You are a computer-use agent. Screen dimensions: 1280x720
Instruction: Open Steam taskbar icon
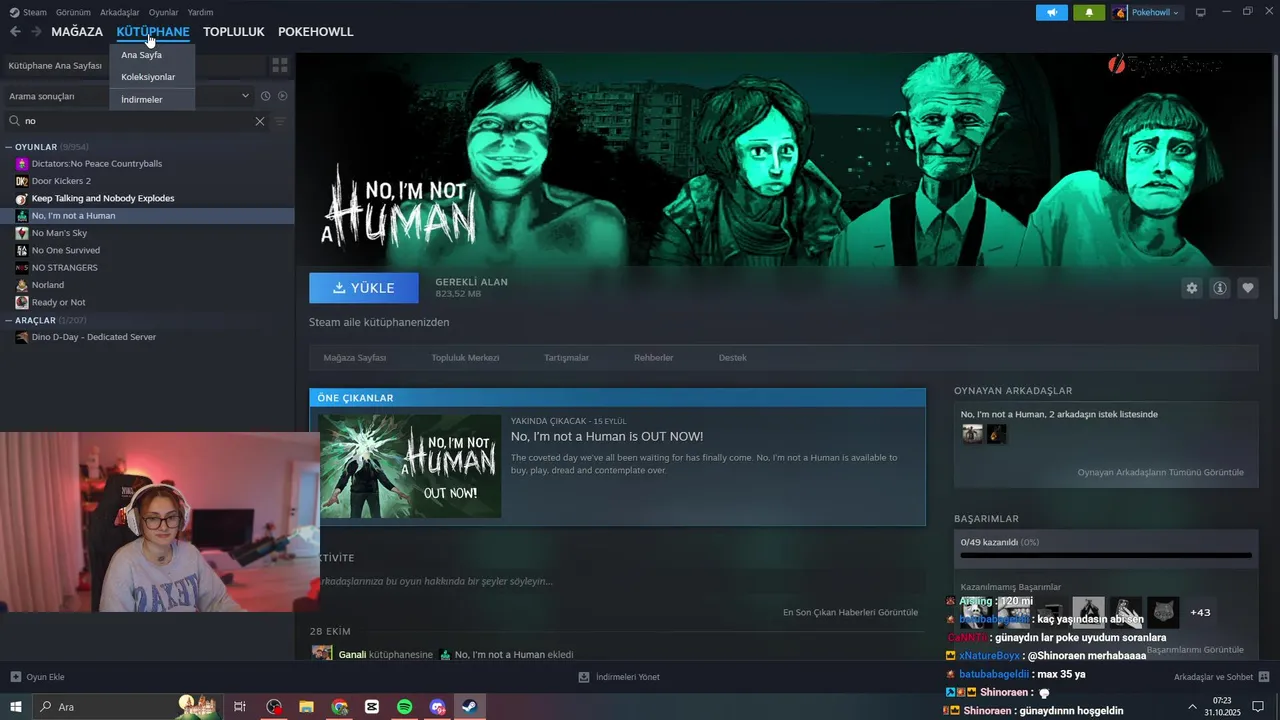[x=469, y=707]
